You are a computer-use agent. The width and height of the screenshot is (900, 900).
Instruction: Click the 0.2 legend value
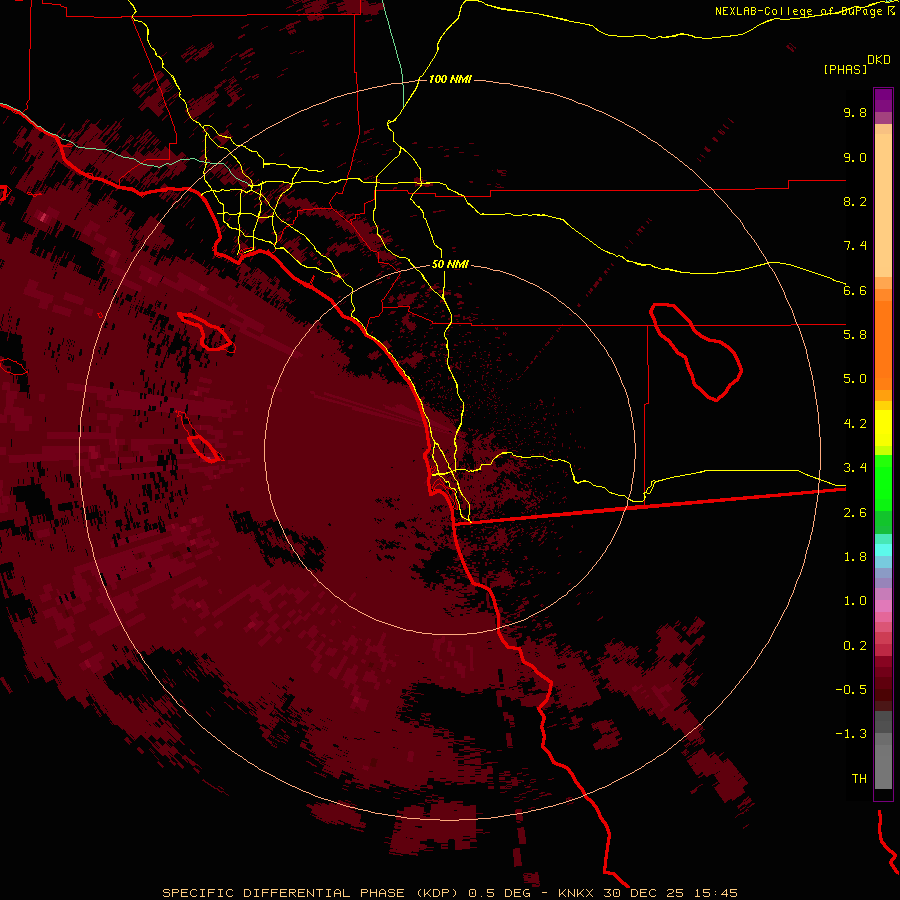pyautogui.click(x=855, y=646)
